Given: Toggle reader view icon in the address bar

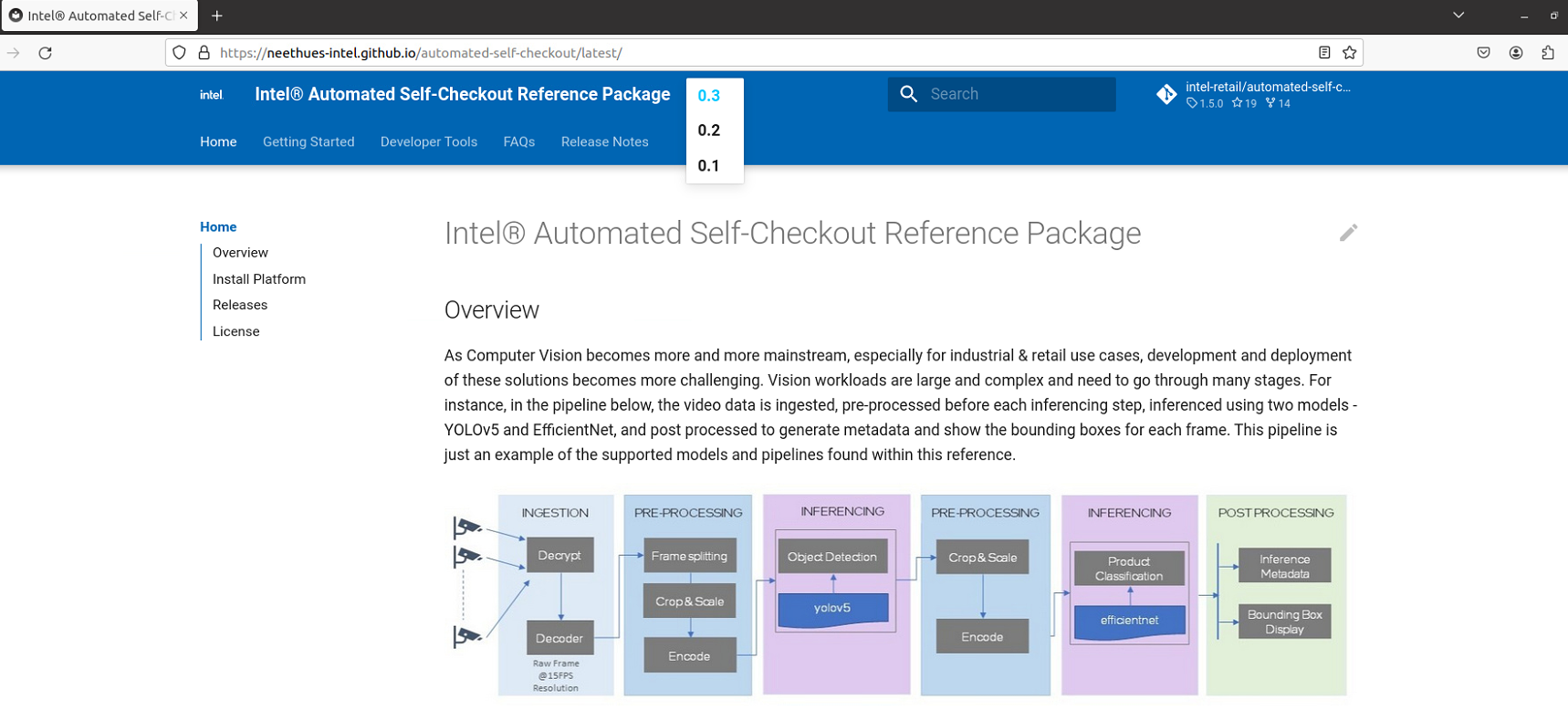Looking at the screenshot, I should click(1324, 53).
